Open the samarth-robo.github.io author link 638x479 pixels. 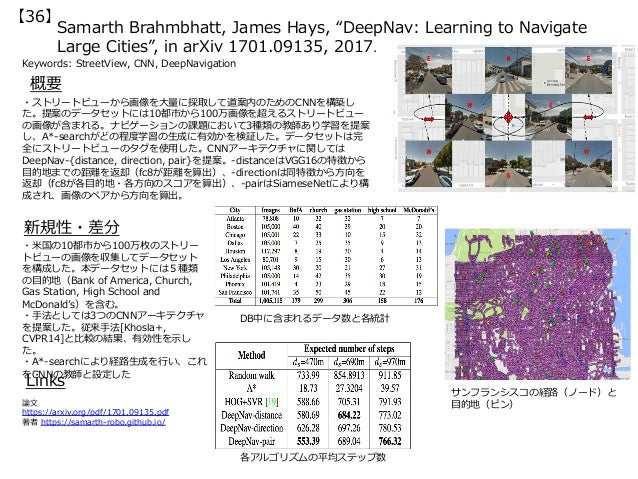pyautogui.click(x=103, y=422)
